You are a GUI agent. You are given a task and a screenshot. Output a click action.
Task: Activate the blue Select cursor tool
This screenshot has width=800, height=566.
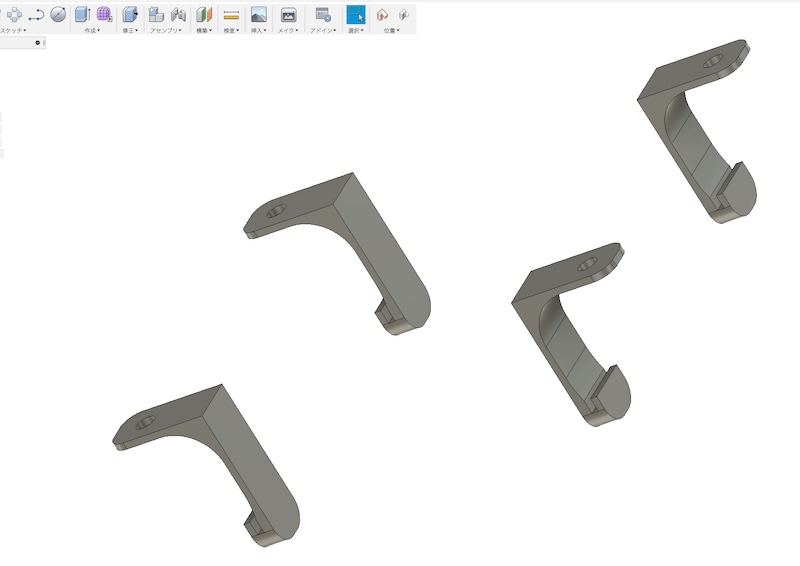(356, 14)
